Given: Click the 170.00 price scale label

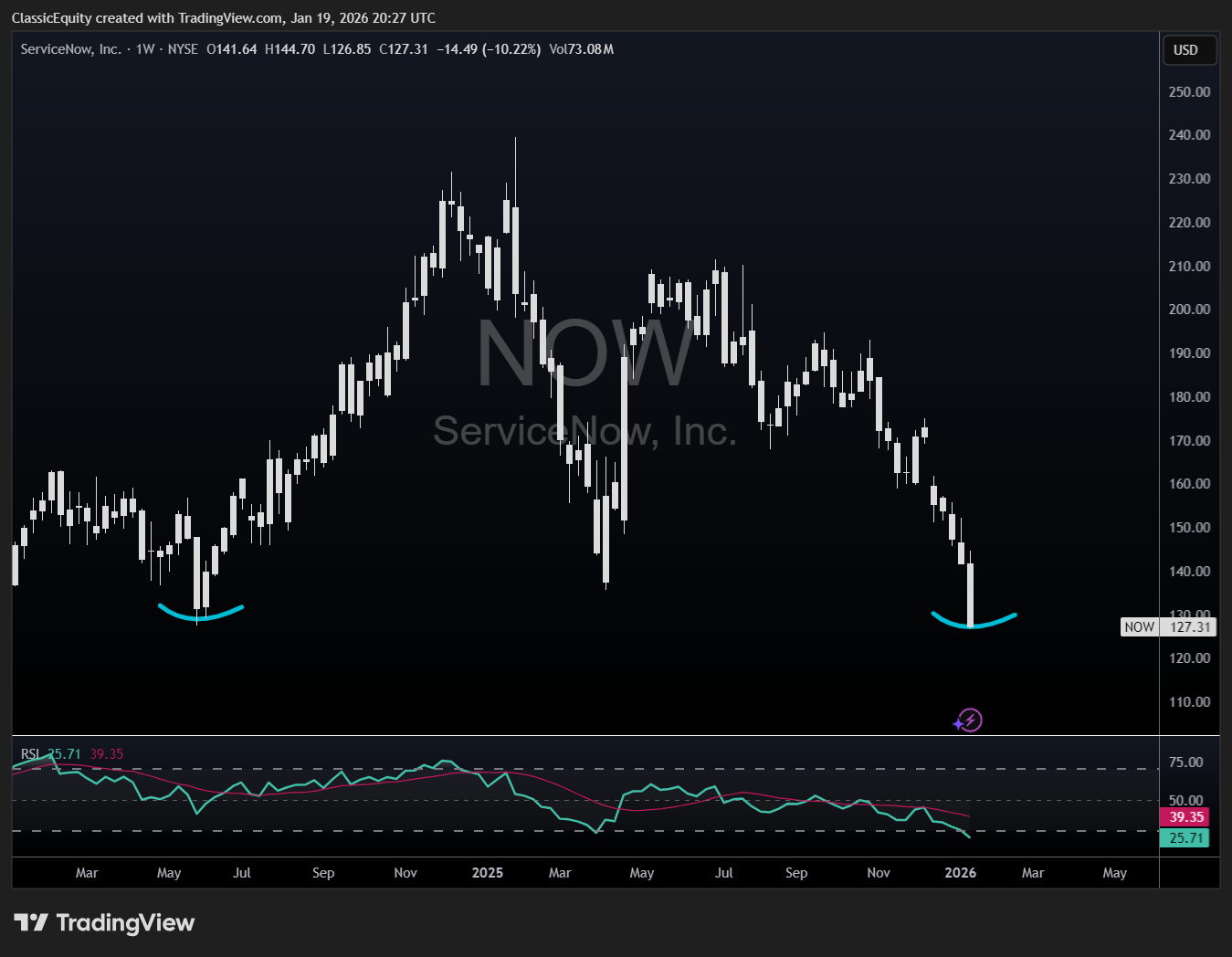Looking at the screenshot, I should [1190, 441].
